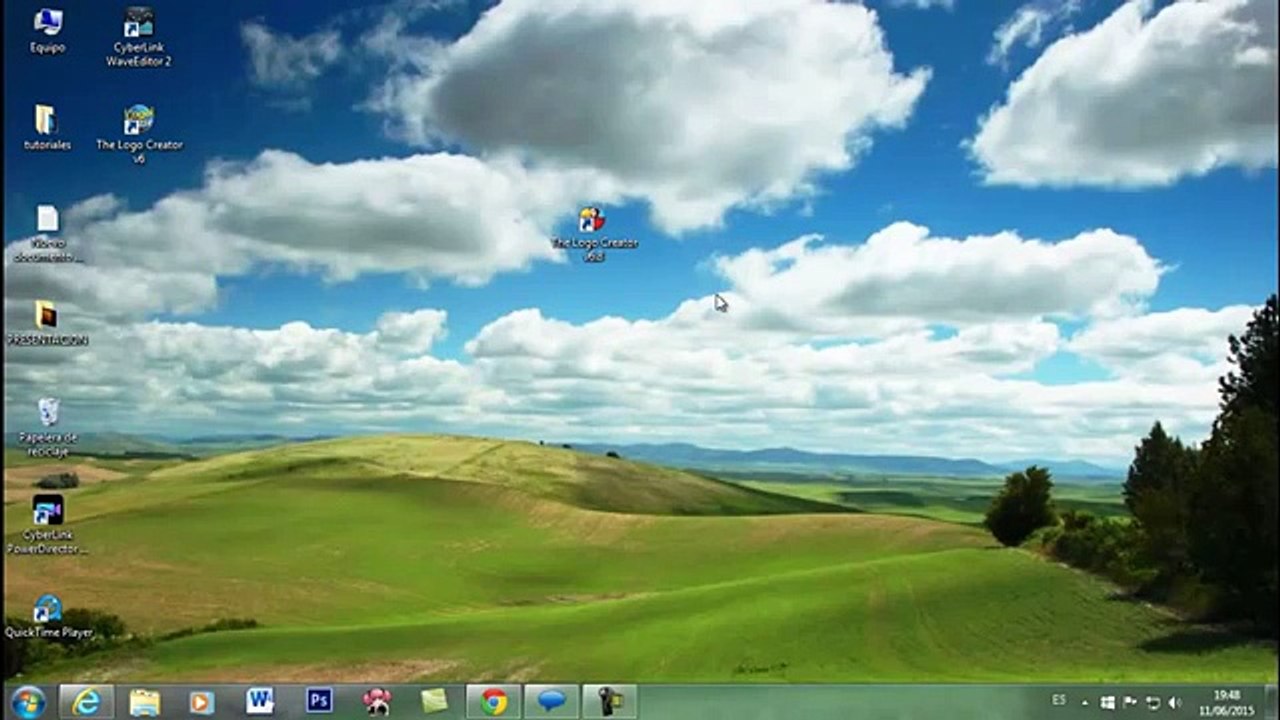Viewport: 1280px width, 720px height.
Task: Open the Action Center flag icon
Action: click(x=1130, y=702)
